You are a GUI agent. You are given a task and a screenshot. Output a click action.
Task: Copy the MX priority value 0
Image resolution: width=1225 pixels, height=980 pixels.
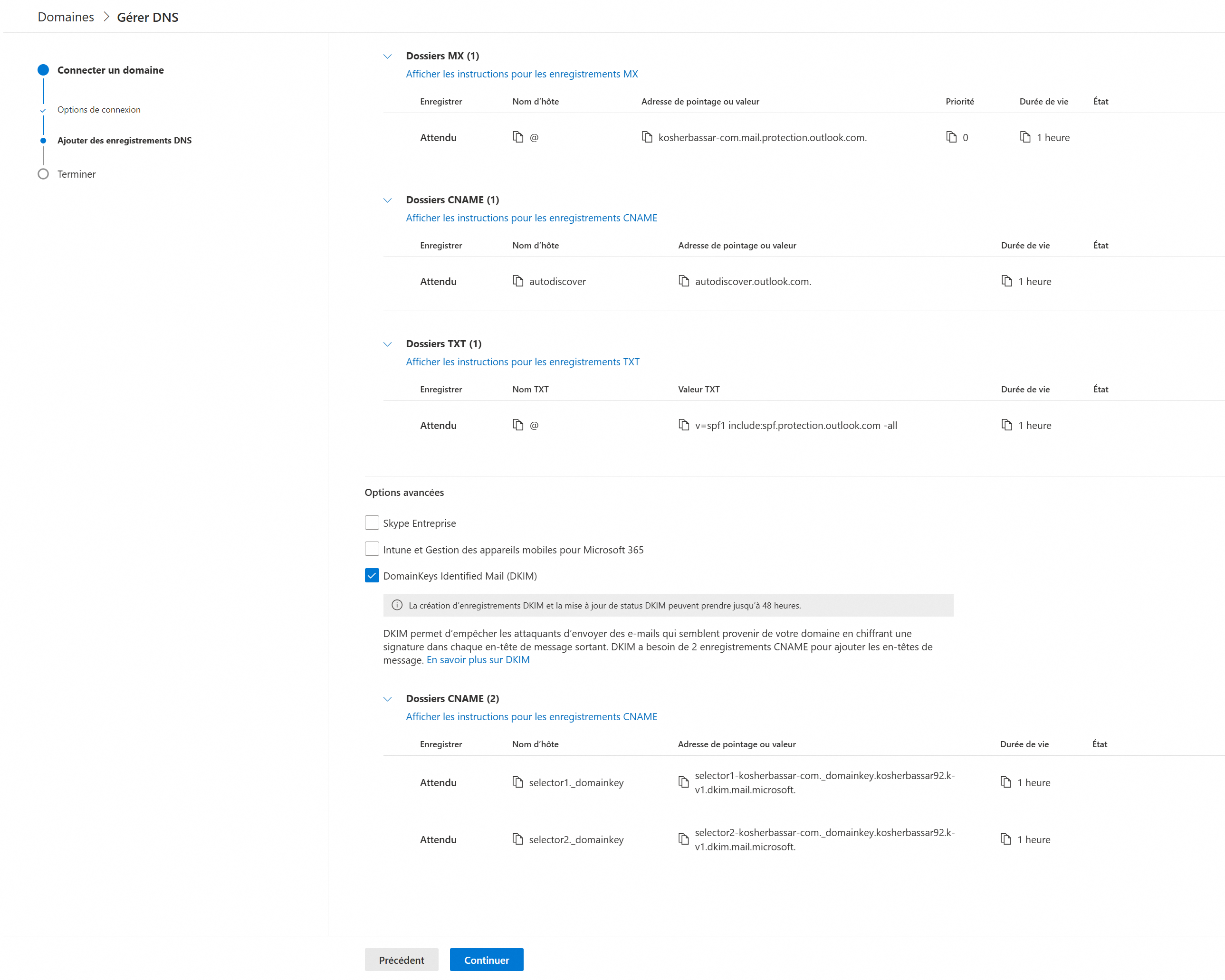point(951,137)
